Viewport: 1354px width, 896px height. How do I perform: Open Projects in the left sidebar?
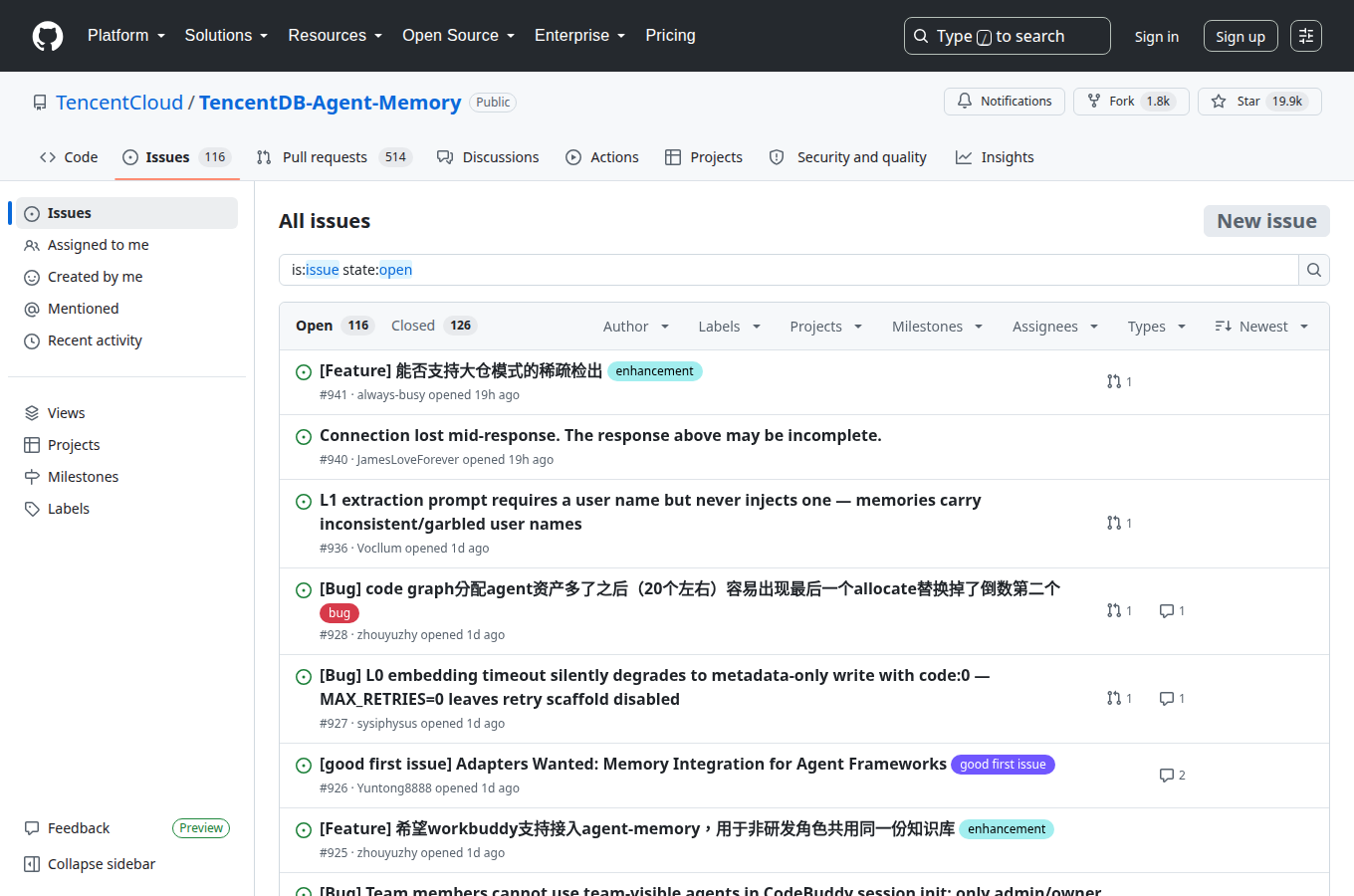[126, 445]
